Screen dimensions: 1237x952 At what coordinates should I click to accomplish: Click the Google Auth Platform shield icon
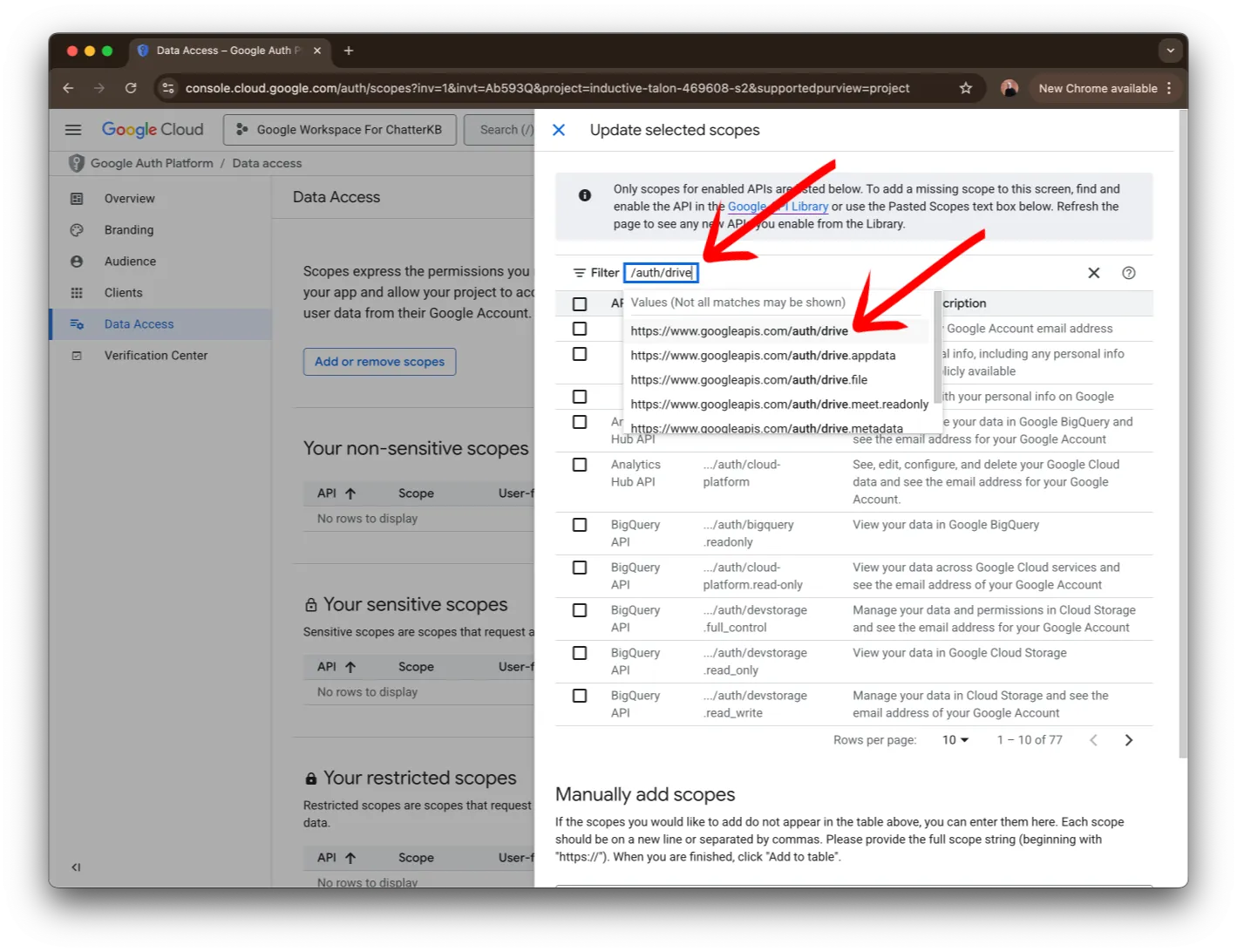click(77, 163)
